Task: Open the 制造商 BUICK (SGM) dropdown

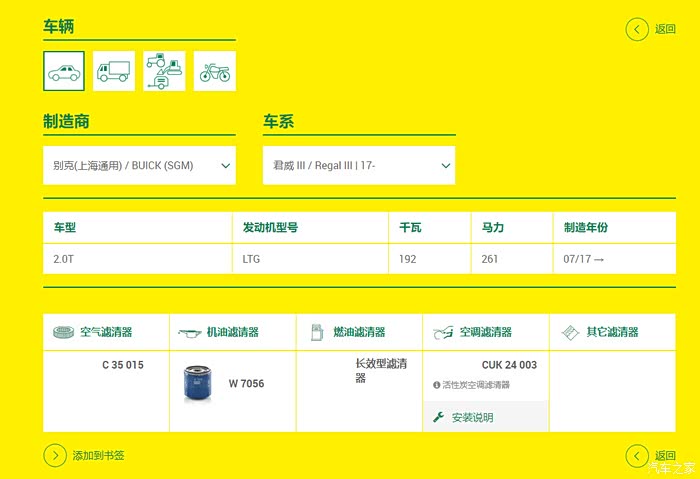Action: 139,166
